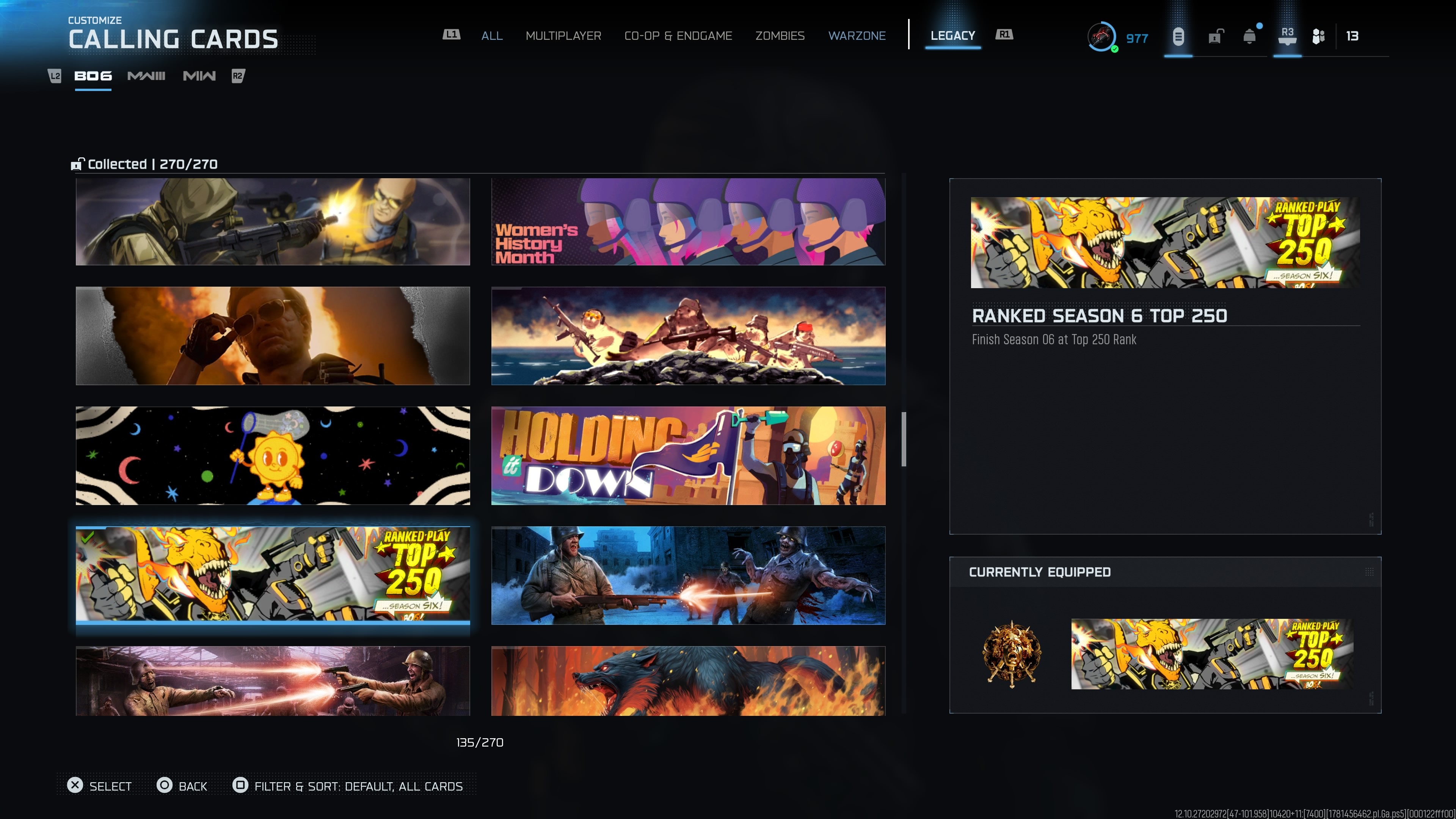The width and height of the screenshot is (1456, 819).
Task: Open notifications bell icon
Action: pos(1250,37)
